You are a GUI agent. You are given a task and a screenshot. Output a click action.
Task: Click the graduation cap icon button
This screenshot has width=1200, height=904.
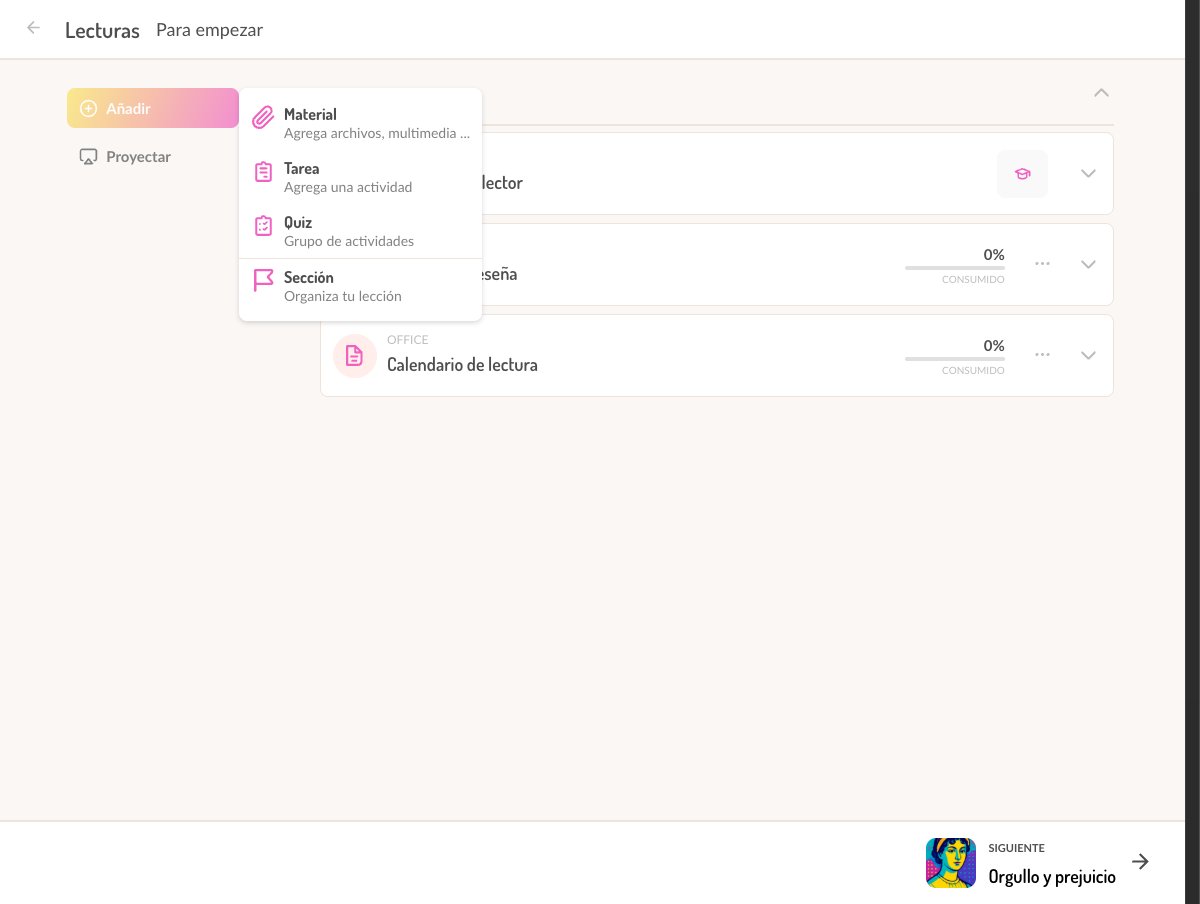point(1022,174)
